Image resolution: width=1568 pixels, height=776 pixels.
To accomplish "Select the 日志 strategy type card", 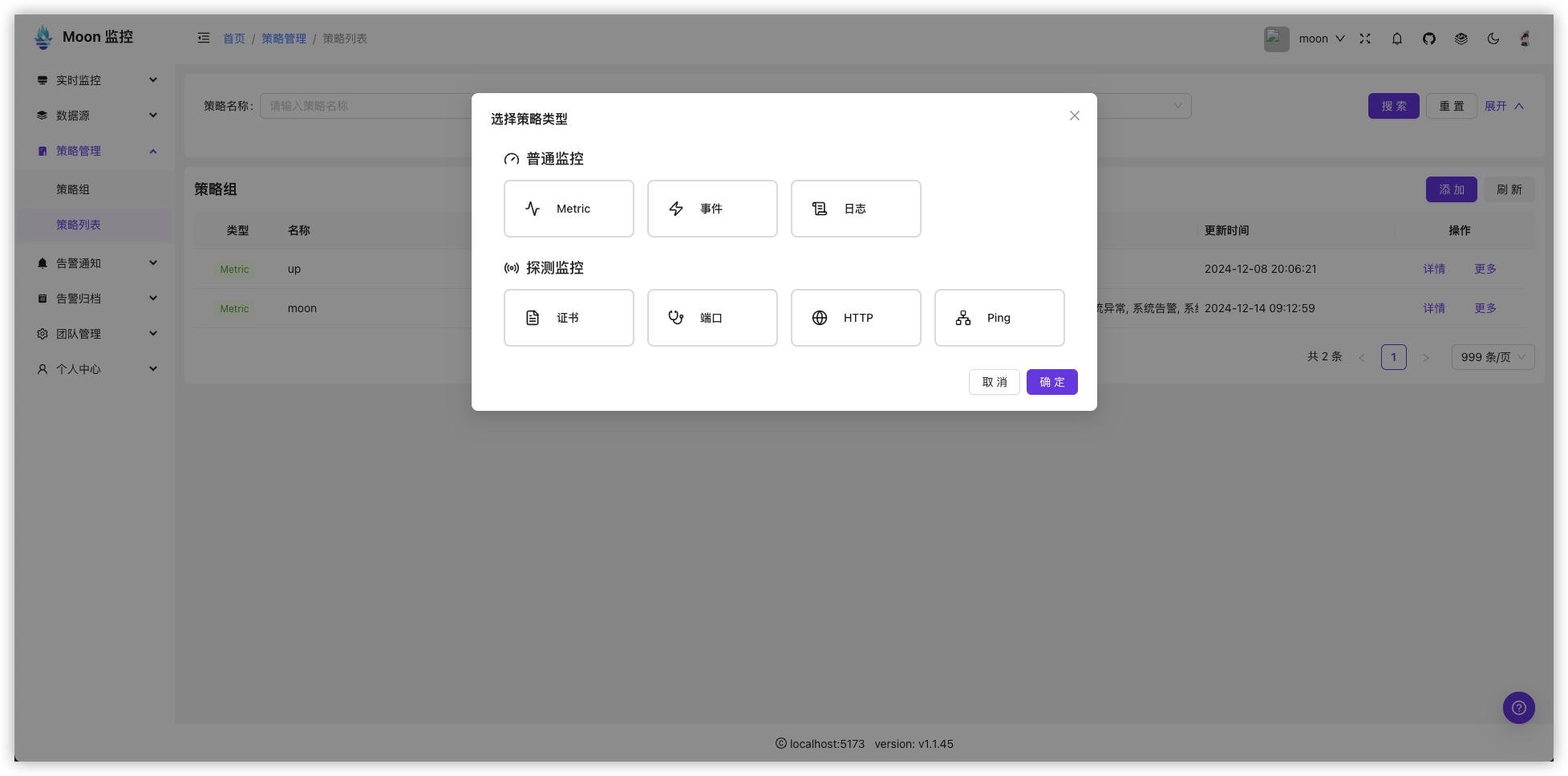I will (856, 209).
